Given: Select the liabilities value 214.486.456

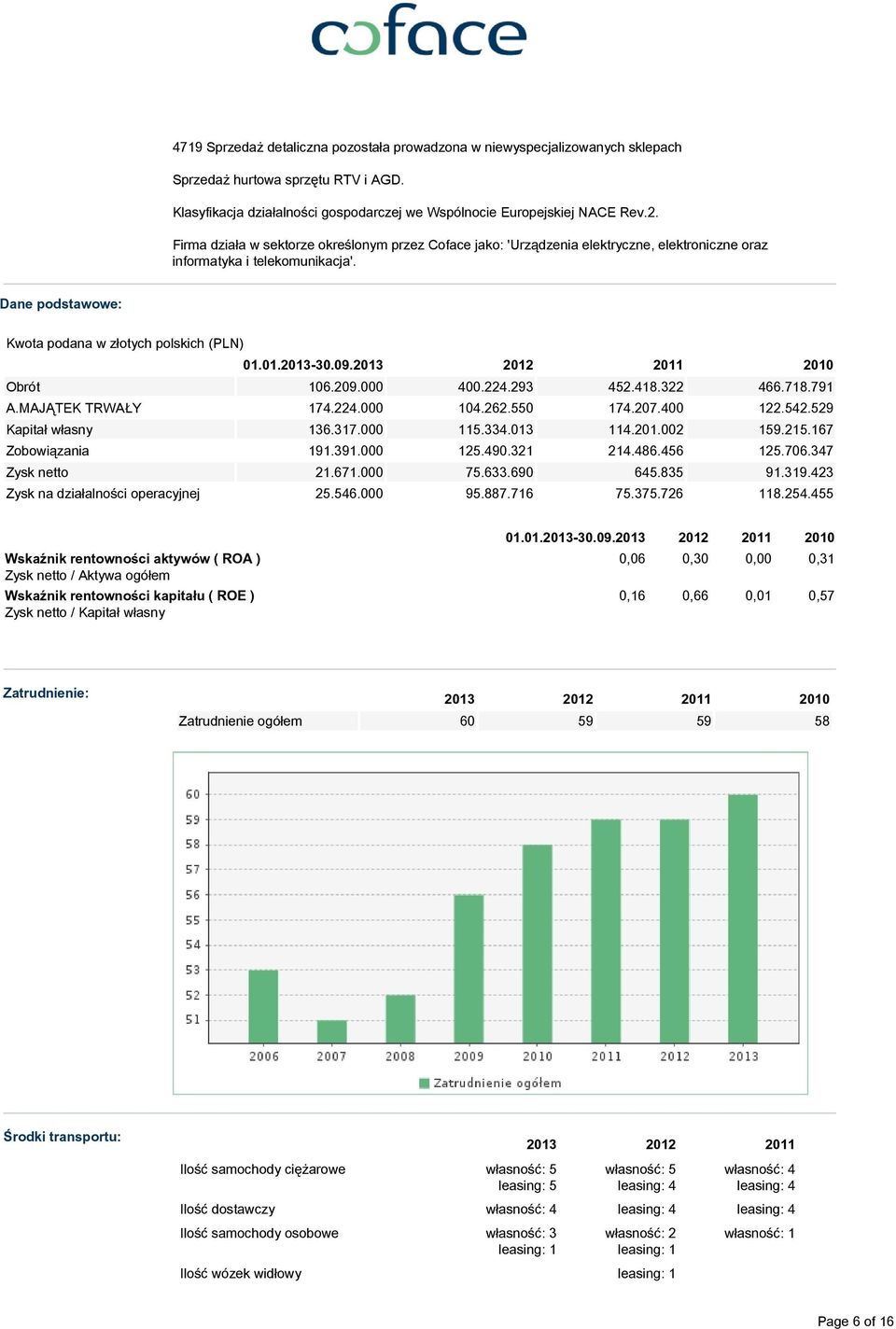Looking at the screenshot, I should (x=646, y=451).
